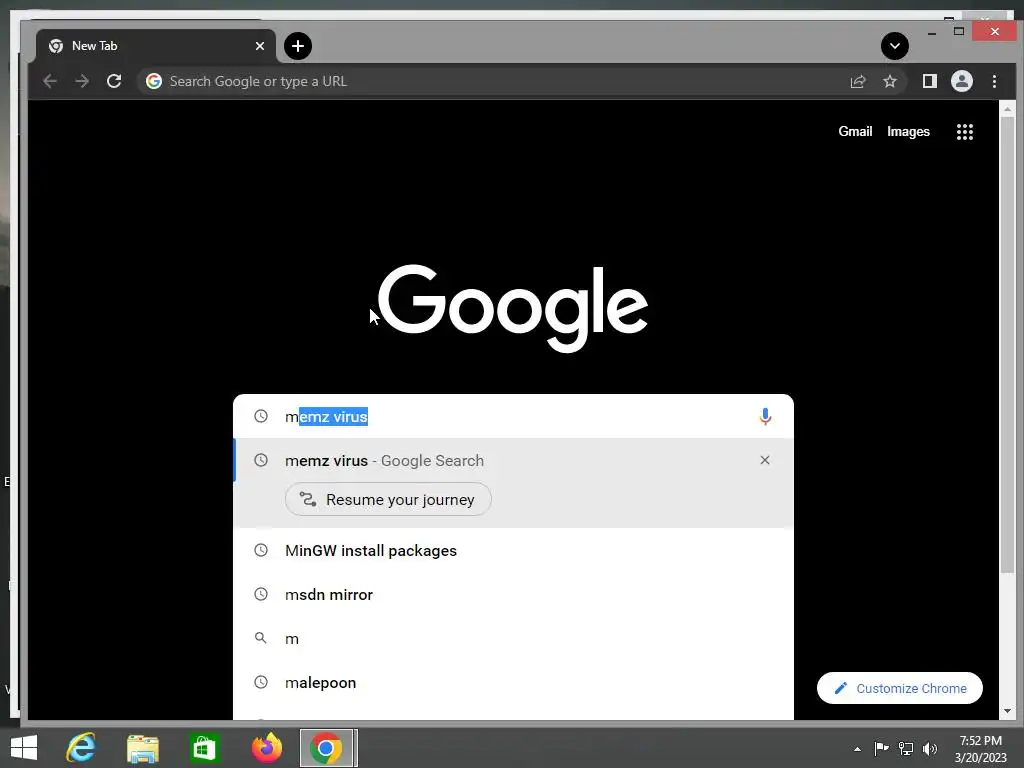Remove memz virus suggestion with X
1024x768 pixels.
tap(765, 460)
